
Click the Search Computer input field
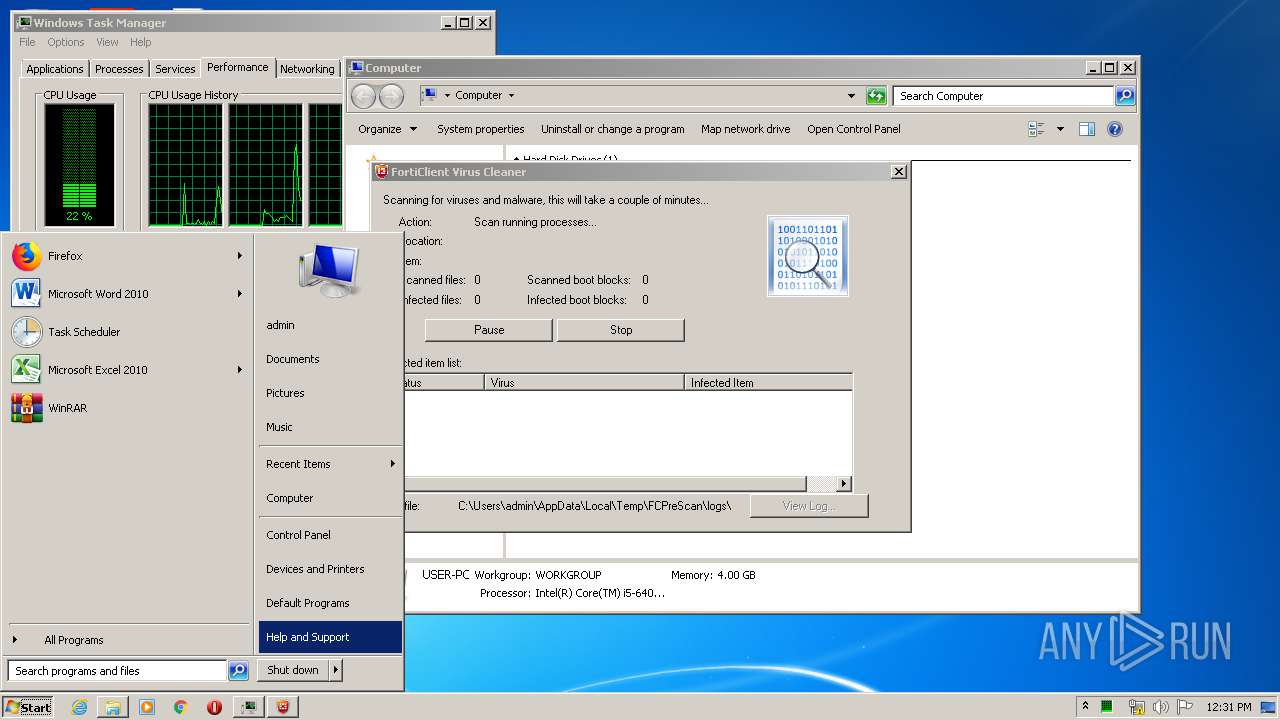1003,96
